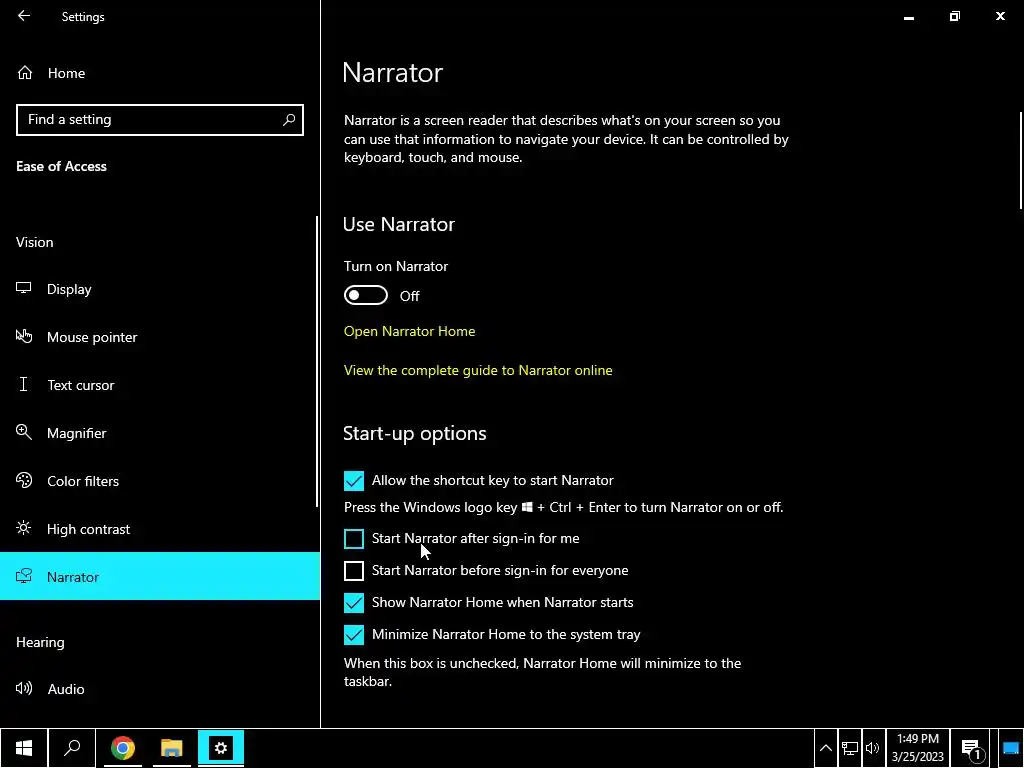This screenshot has height=768, width=1024.
Task: Open Narrator Home link
Action: pyautogui.click(x=409, y=331)
